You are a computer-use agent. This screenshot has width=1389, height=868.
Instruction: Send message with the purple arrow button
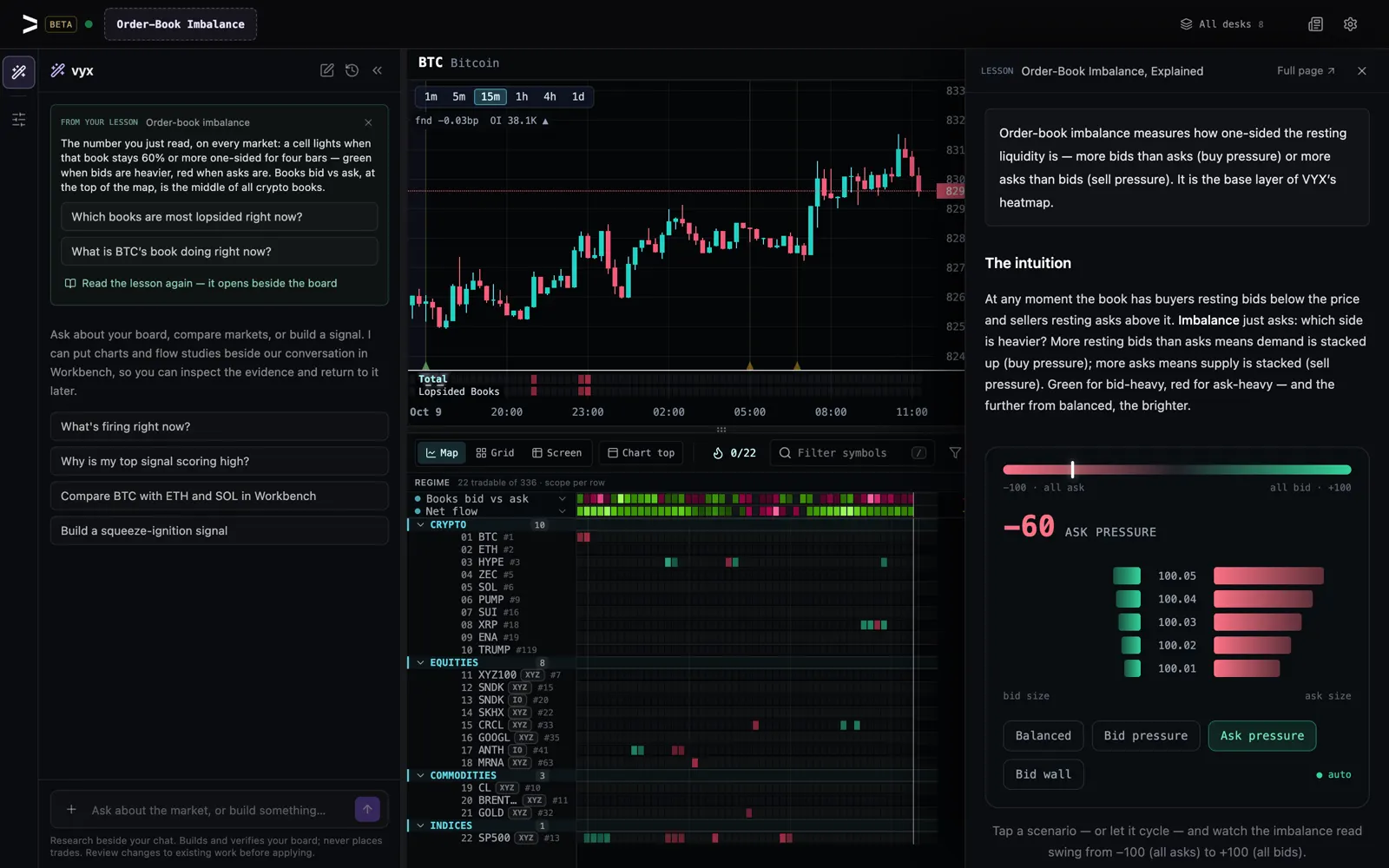coord(367,810)
